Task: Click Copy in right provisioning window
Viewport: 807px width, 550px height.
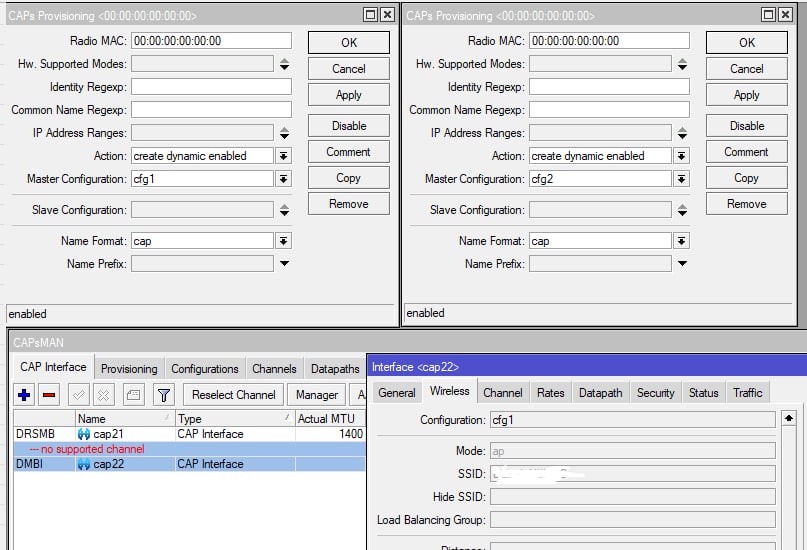Action: pyautogui.click(x=747, y=178)
